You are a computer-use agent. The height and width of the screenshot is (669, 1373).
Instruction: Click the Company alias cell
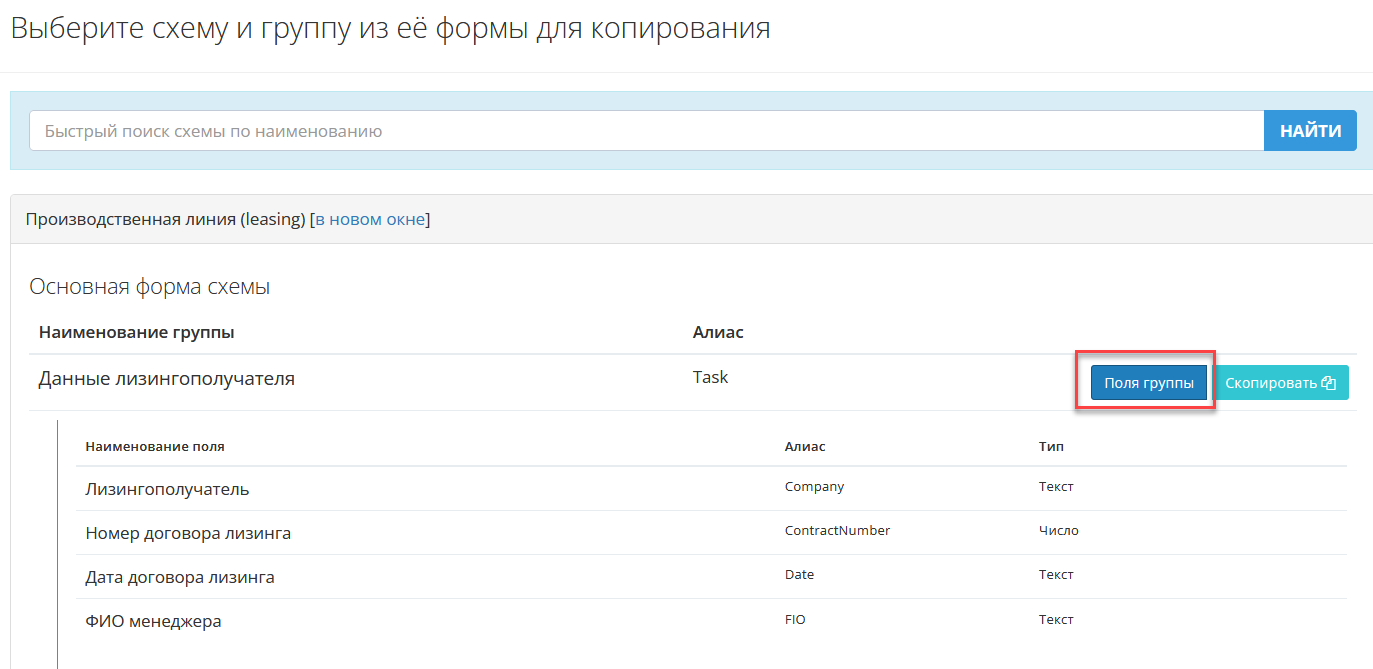click(814, 487)
